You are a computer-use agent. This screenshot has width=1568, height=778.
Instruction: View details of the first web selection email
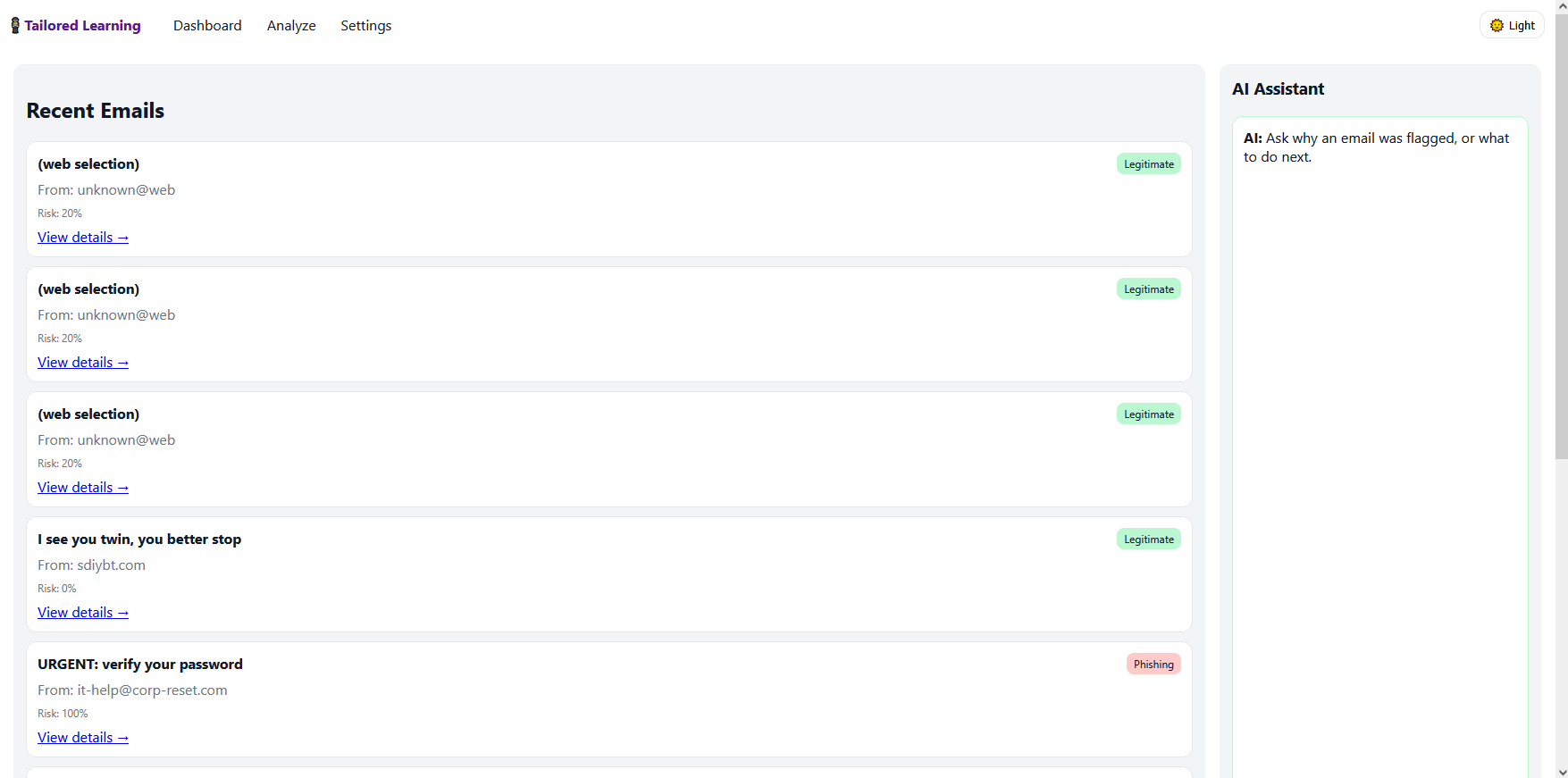click(82, 237)
